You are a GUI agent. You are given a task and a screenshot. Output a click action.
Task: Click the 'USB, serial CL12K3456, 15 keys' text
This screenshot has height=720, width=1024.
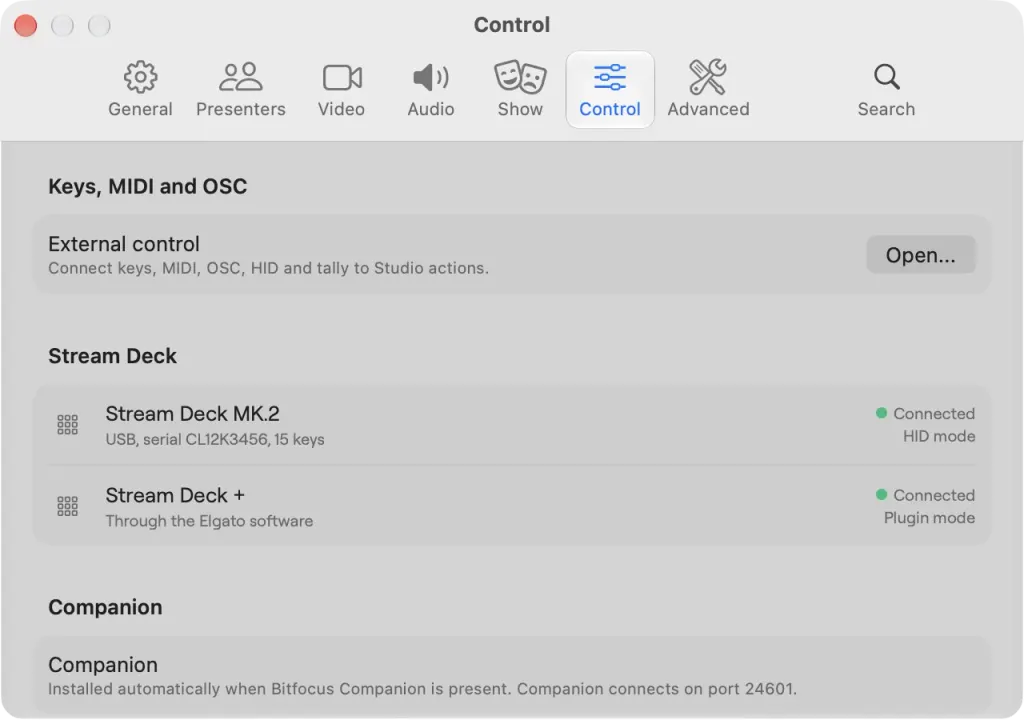click(215, 440)
